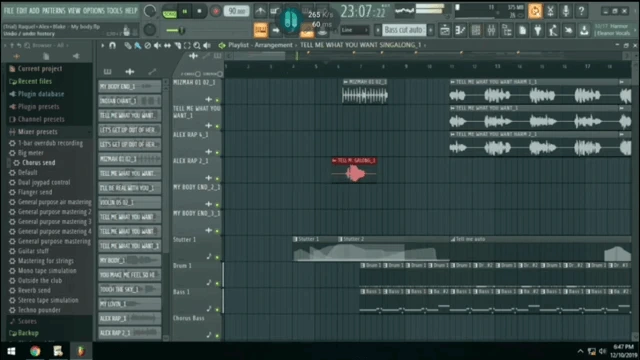This screenshot has width=640, height=360.
Task: Select TOUCH THE SKY_1 in the clip picker
Action: tap(129, 289)
